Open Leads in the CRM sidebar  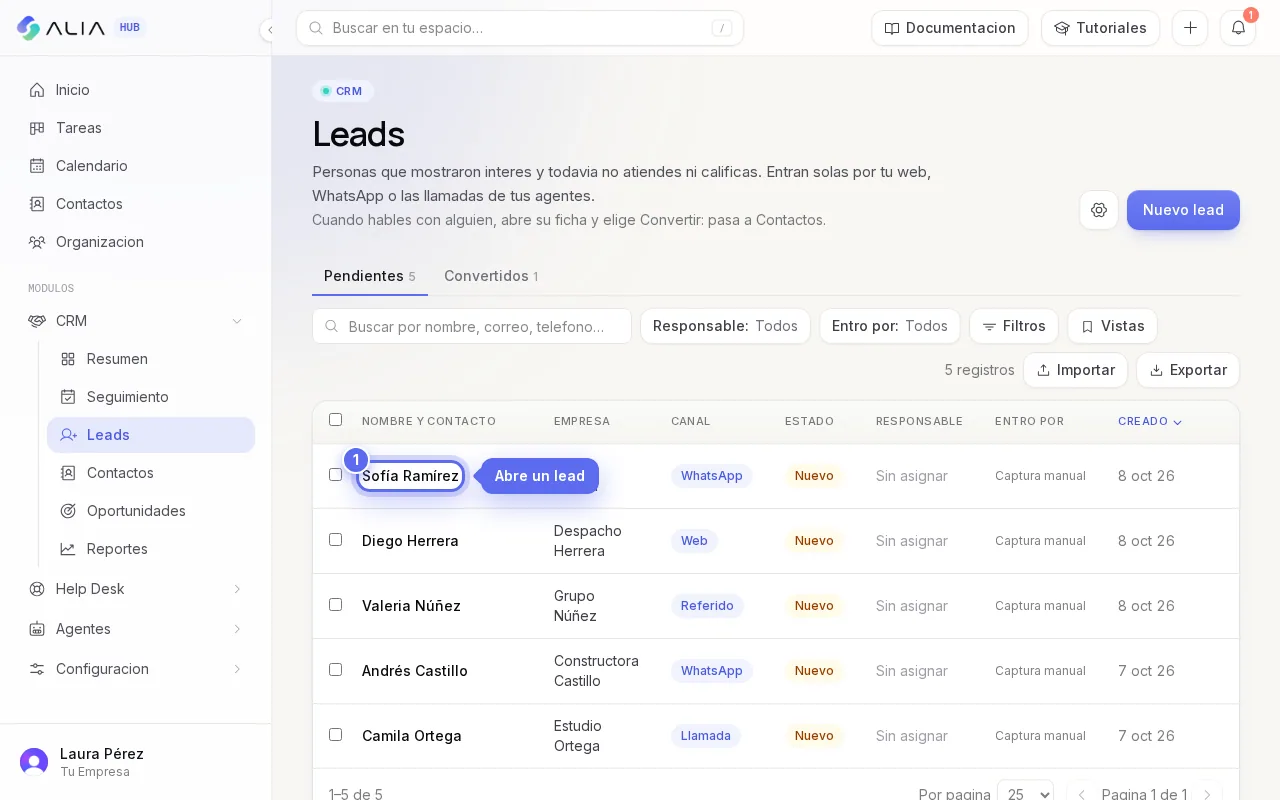pos(151,435)
